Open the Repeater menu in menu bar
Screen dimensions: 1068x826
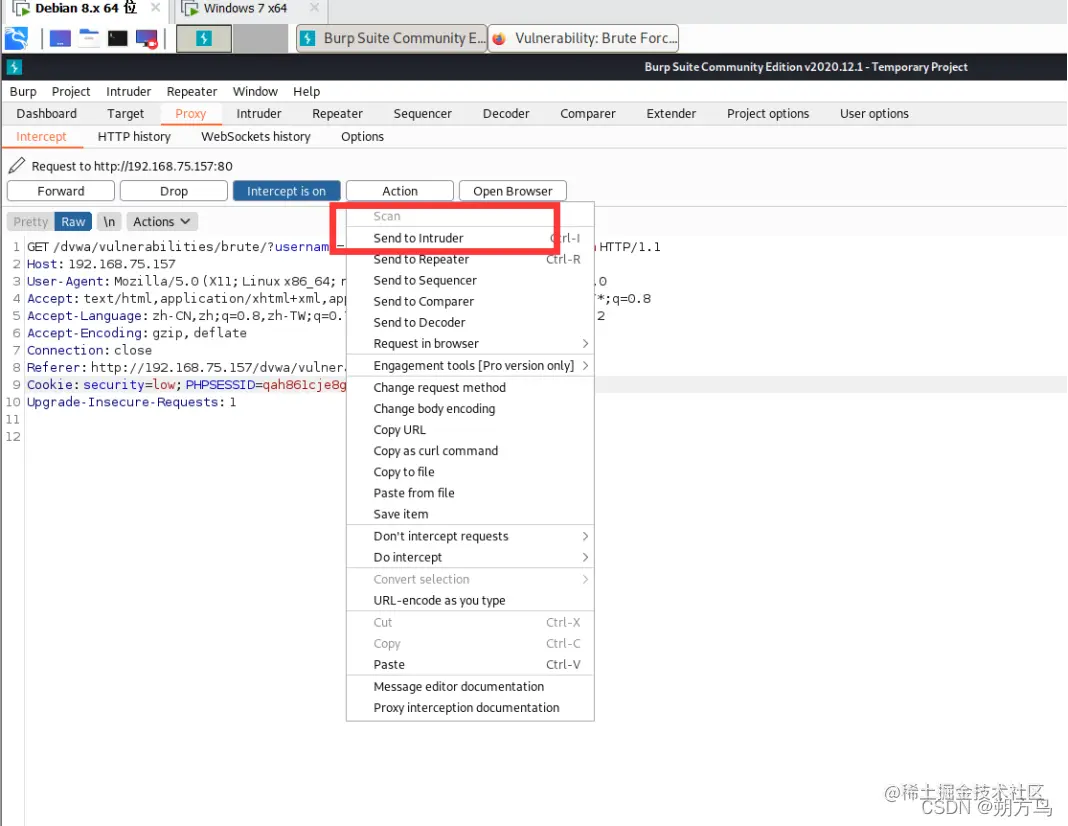click(191, 91)
